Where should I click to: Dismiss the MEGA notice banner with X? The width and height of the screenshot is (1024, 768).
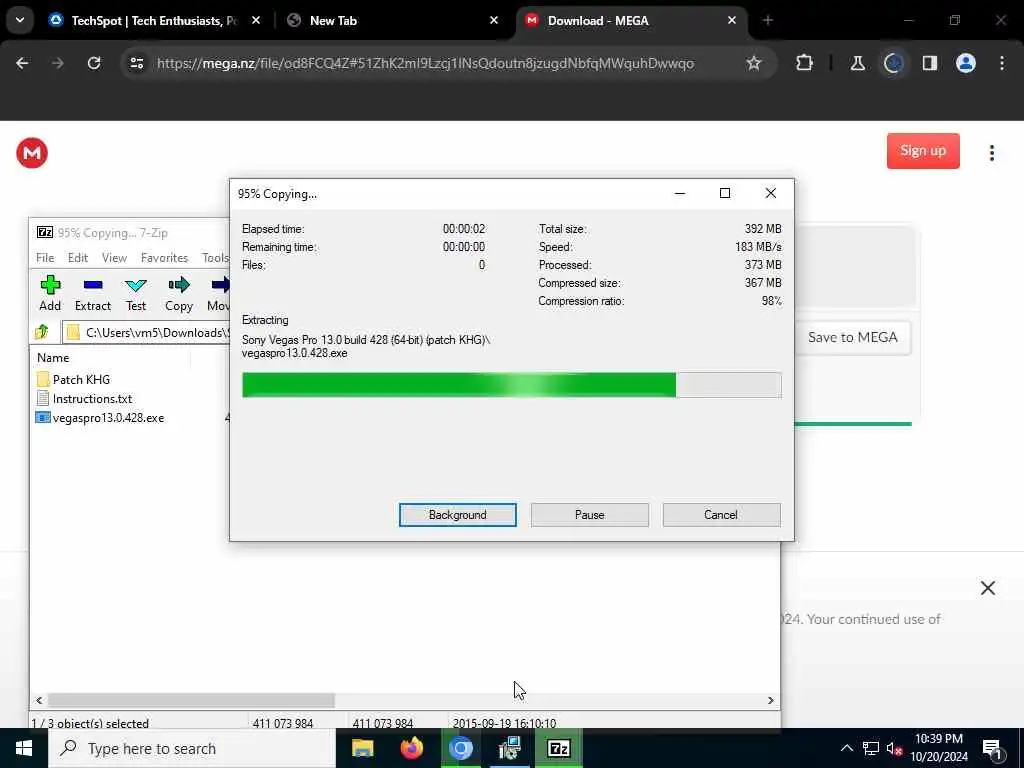coord(987,588)
